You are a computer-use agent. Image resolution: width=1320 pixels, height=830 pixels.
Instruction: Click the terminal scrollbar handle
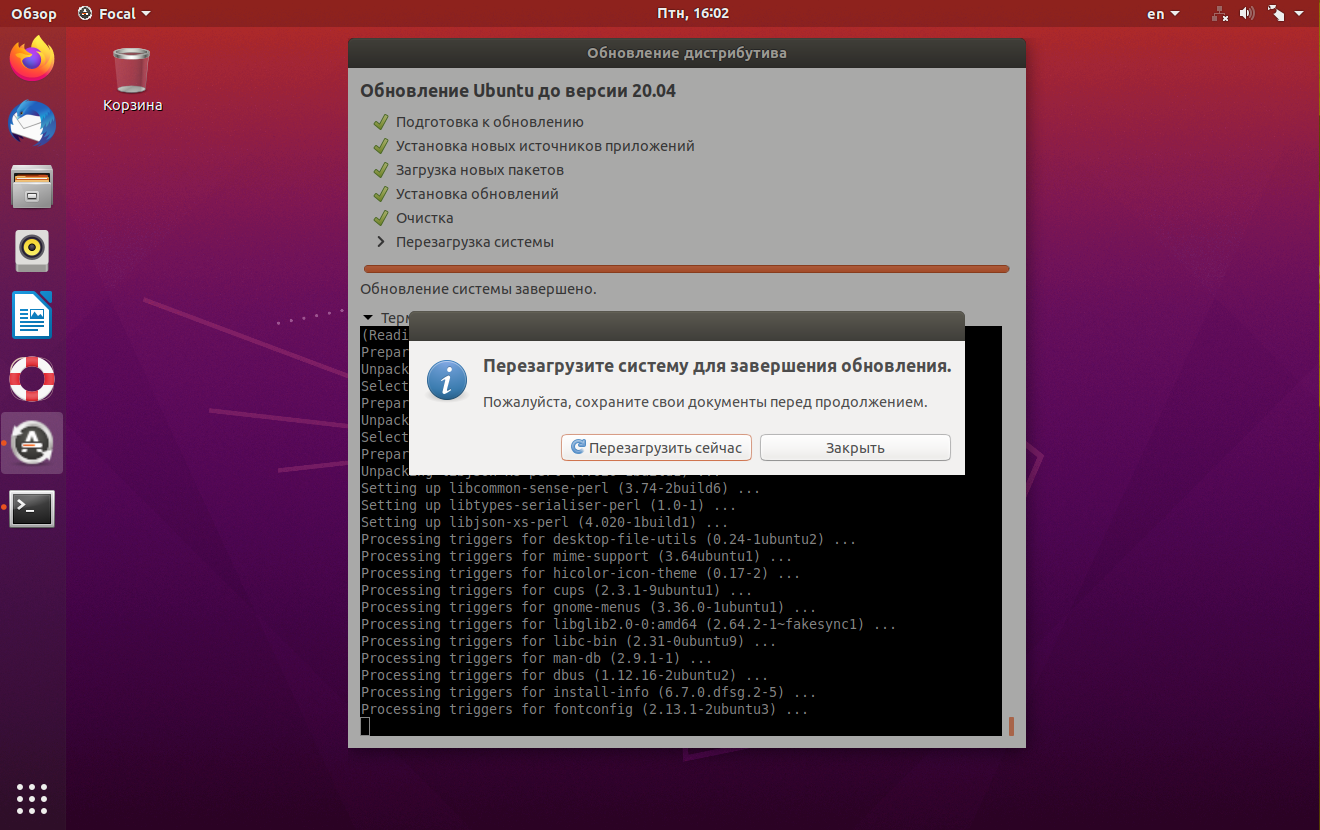(1011, 726)
